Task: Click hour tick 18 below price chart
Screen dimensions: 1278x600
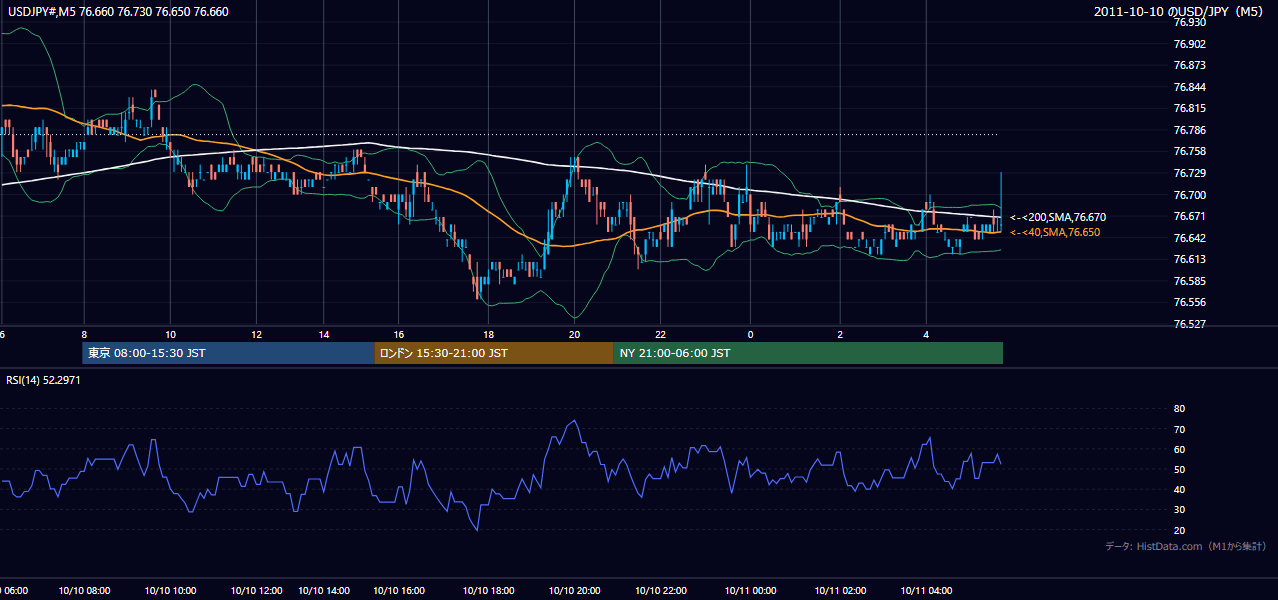Action: 487,334
